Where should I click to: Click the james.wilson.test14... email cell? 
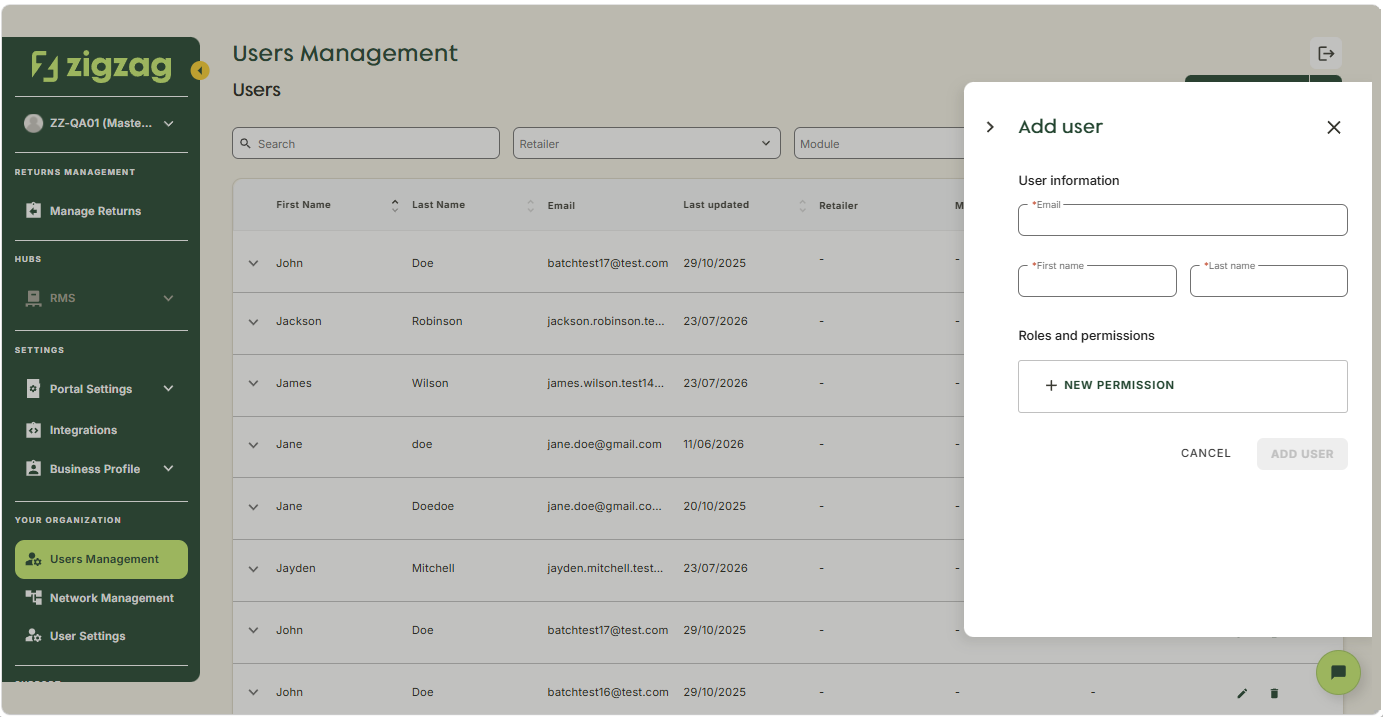click(x=606, y=383)
